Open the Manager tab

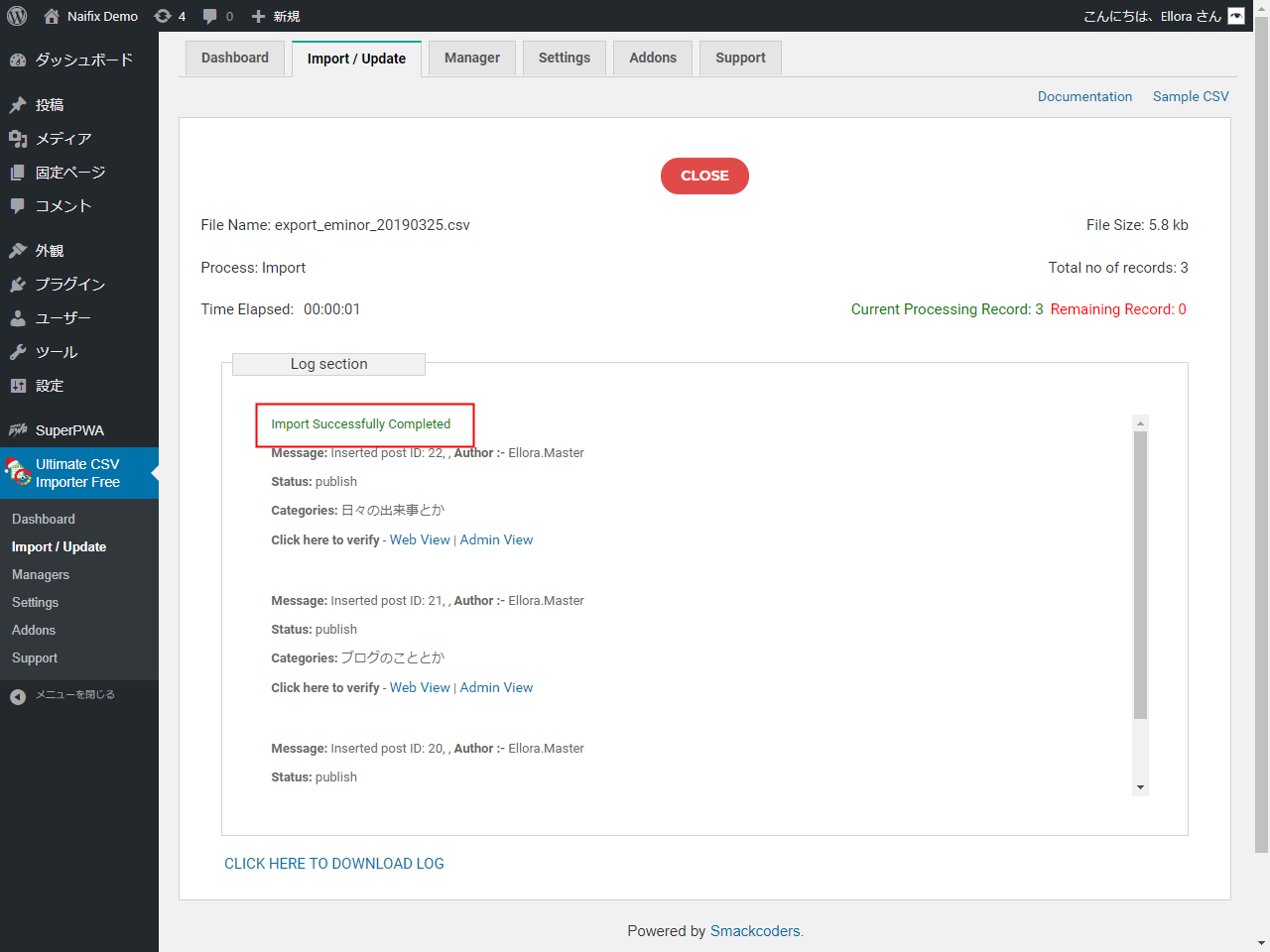472,58
